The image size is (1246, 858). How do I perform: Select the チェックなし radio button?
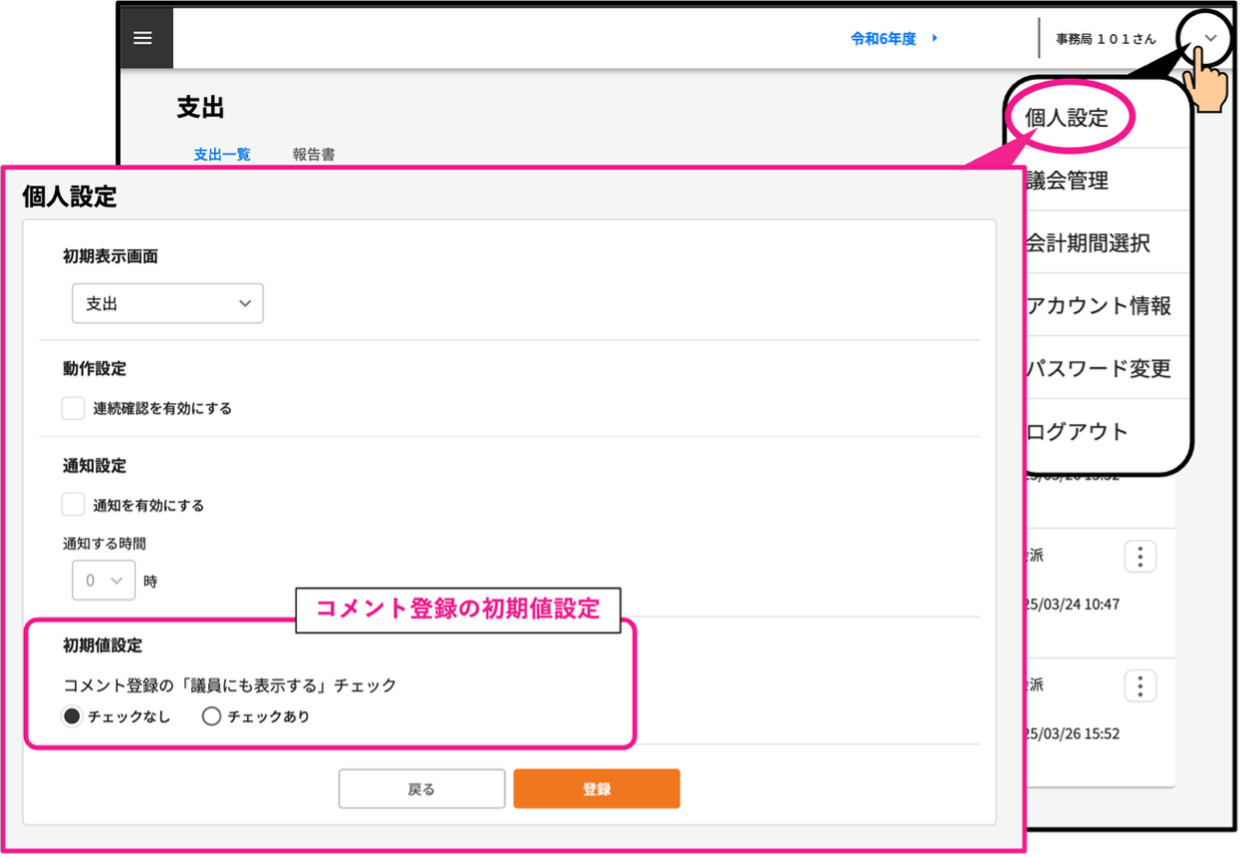pyautogui.click(x=72, y=716)
